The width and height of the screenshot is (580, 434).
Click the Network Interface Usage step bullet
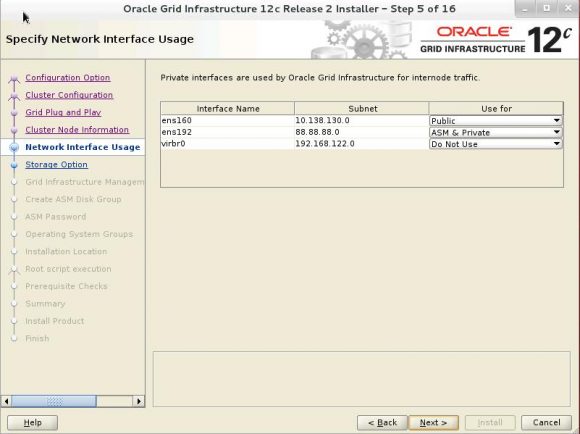14,148
